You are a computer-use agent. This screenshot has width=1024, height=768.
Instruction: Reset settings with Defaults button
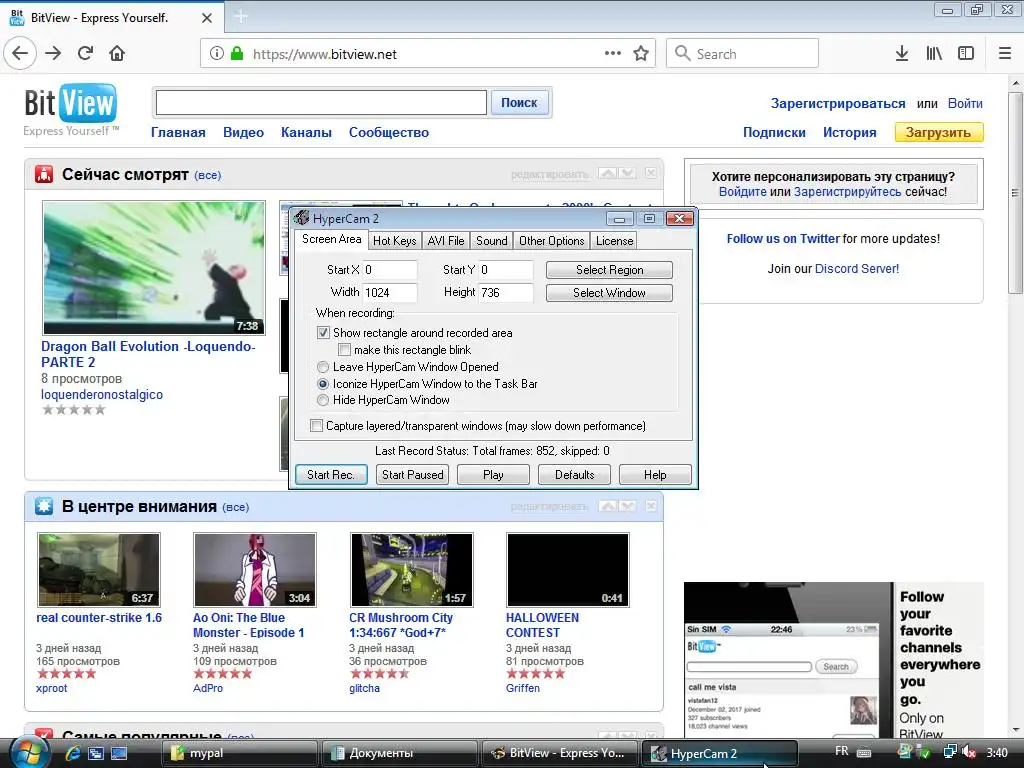[x=574, y=475]
